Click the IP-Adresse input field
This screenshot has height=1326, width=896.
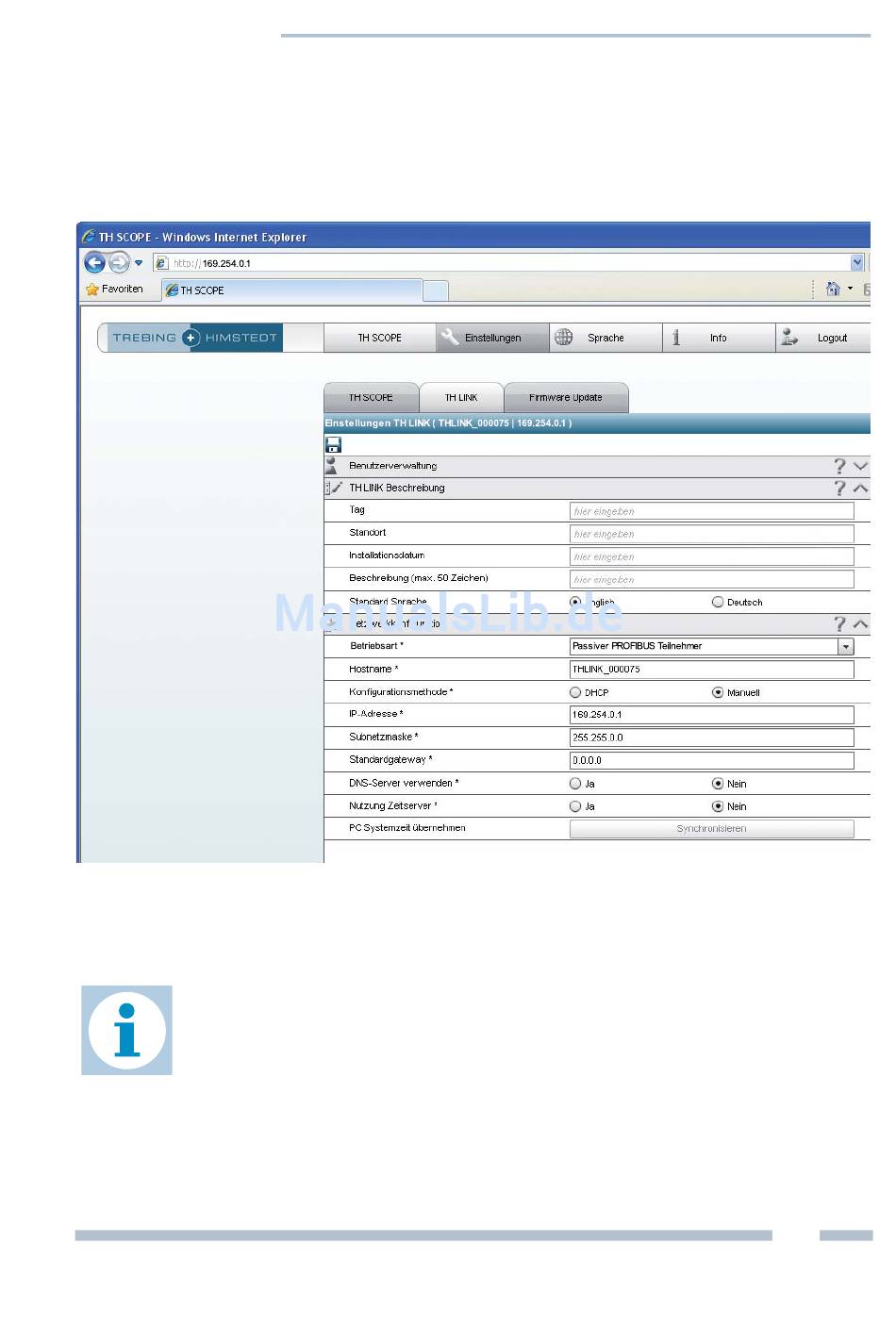tap(711, 714)
